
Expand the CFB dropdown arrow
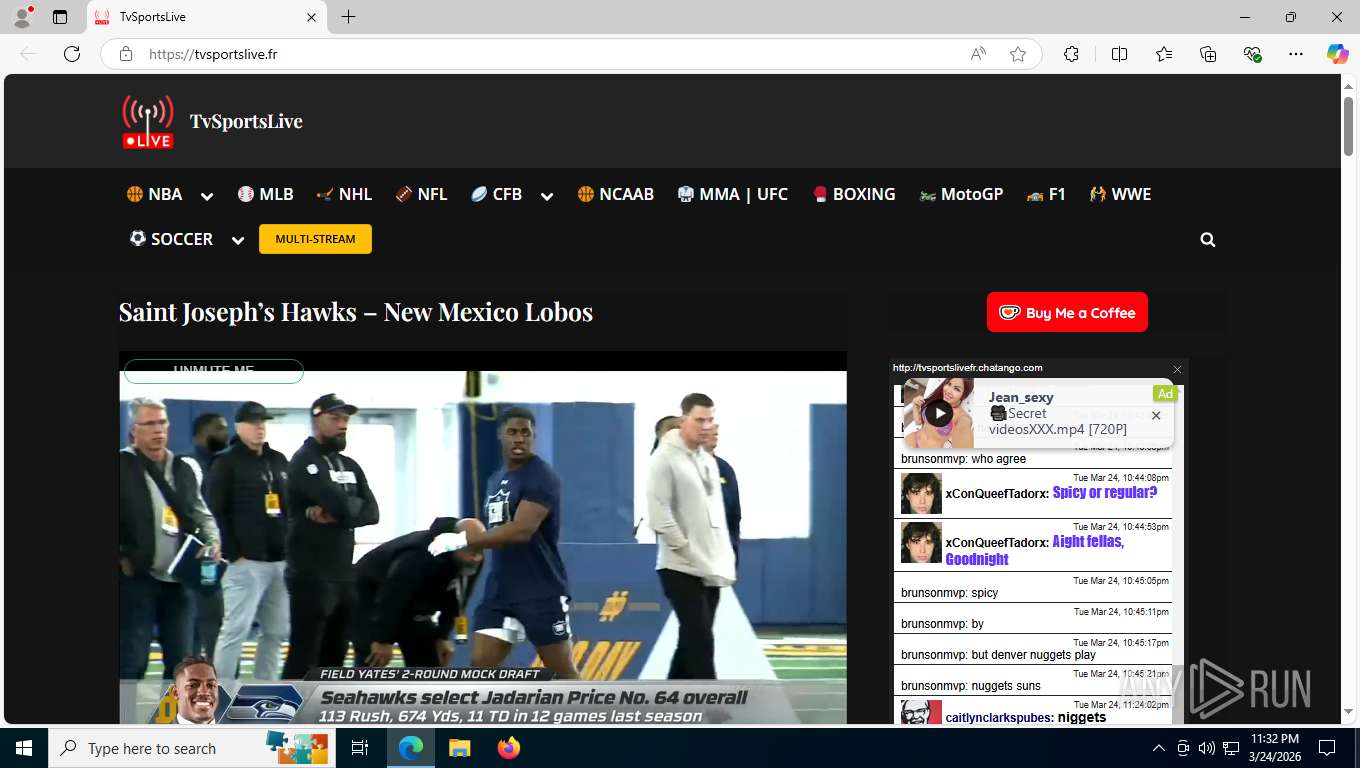[x=547, y=196]
